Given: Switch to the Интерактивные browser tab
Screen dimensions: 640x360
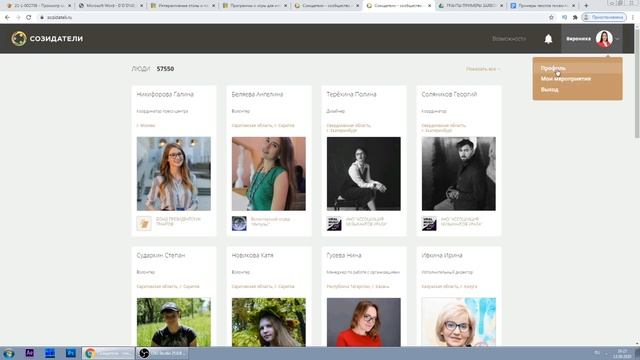Looking at the screenshot, I should tap(182, 6).
